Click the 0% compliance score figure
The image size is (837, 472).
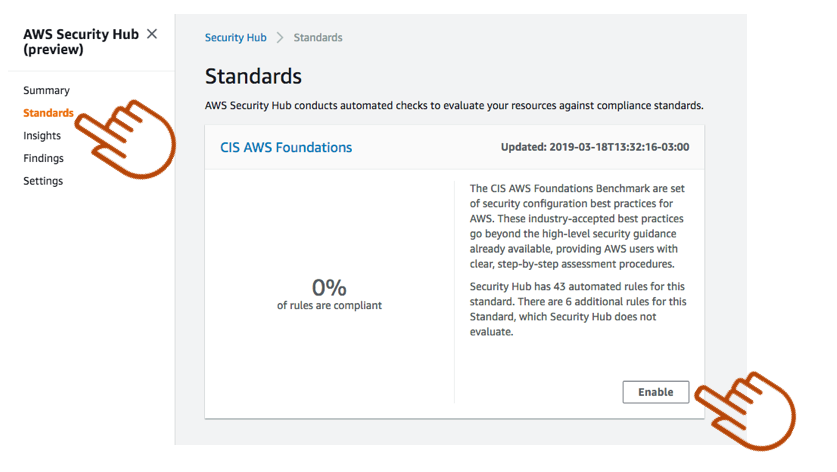click(329, 288)
